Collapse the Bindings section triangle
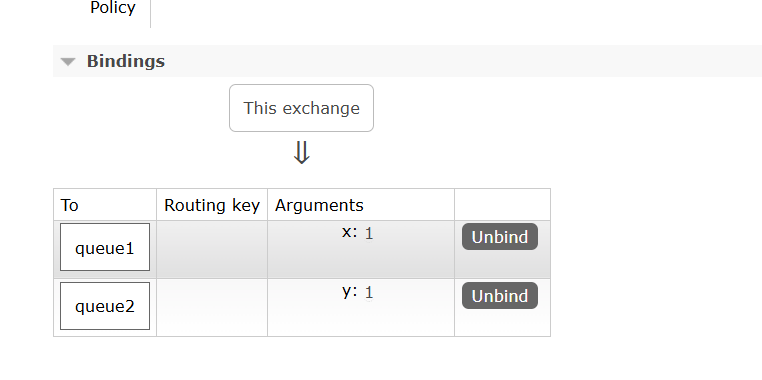The image size is (762, 380). click(68, 62)
